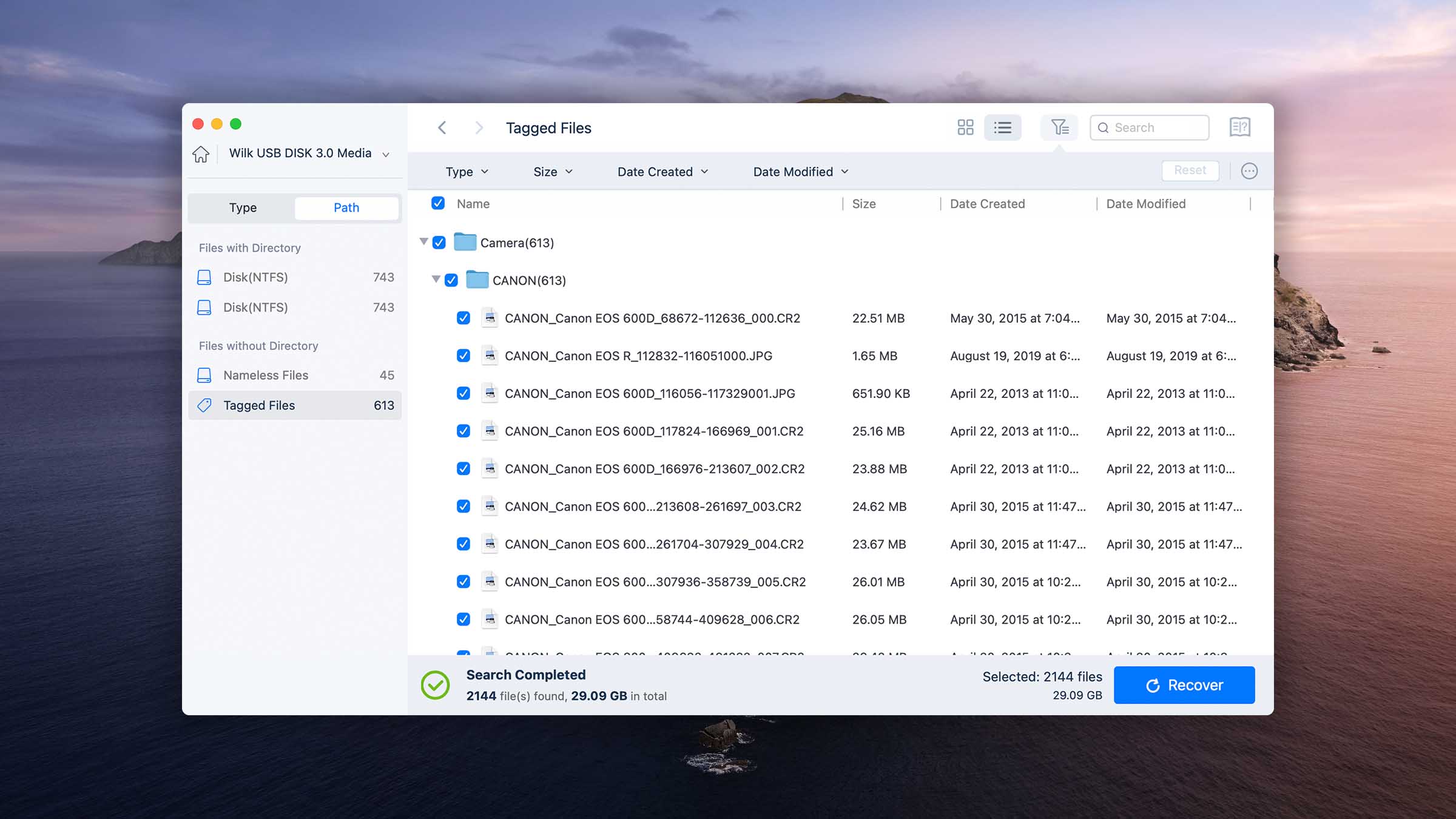The height and width of the screenshot is (819, 1456).
Task: Select Tagged Files in the sidebar
Action: [x=295, y=405]
